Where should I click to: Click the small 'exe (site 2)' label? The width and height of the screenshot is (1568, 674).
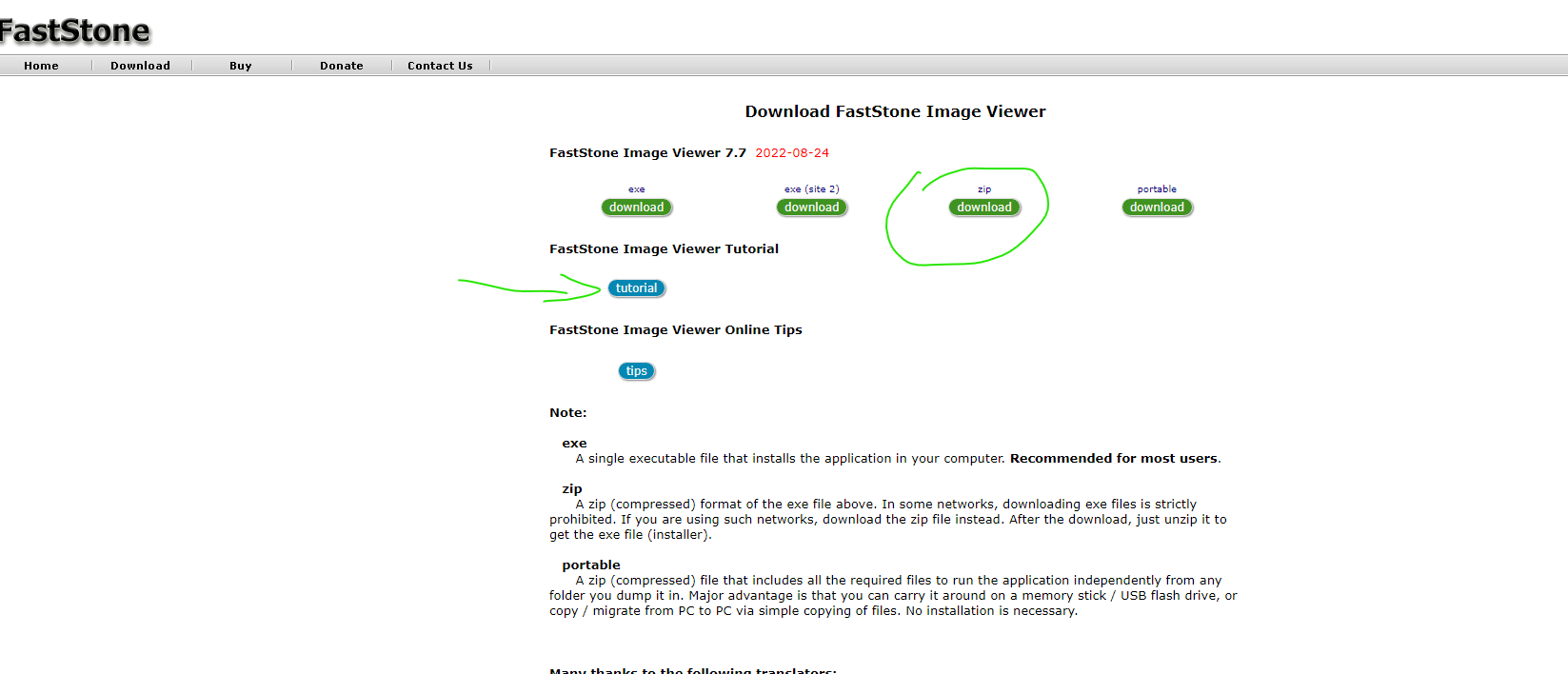pyautogui.click(x=812, y=188)
